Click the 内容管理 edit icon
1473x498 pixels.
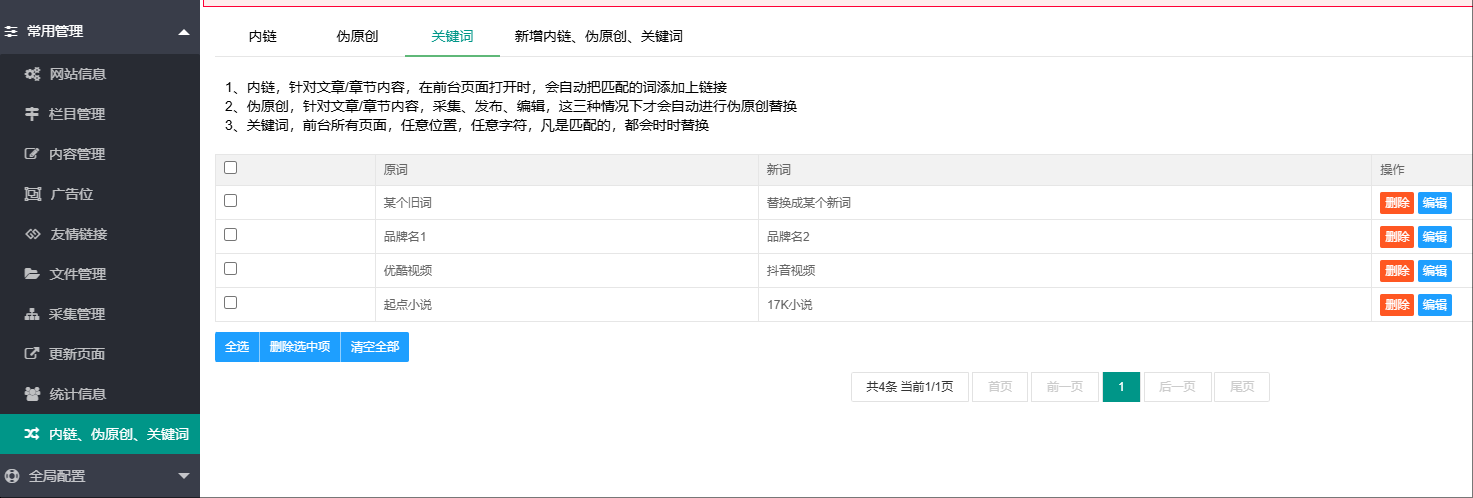(x=32, y=154)
